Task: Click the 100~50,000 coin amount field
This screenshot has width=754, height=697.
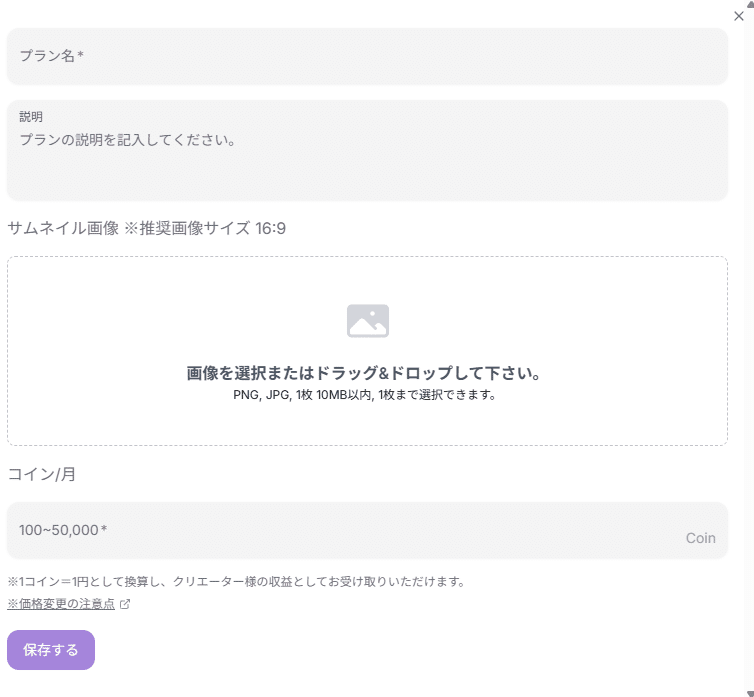Action: coord(367,531)
